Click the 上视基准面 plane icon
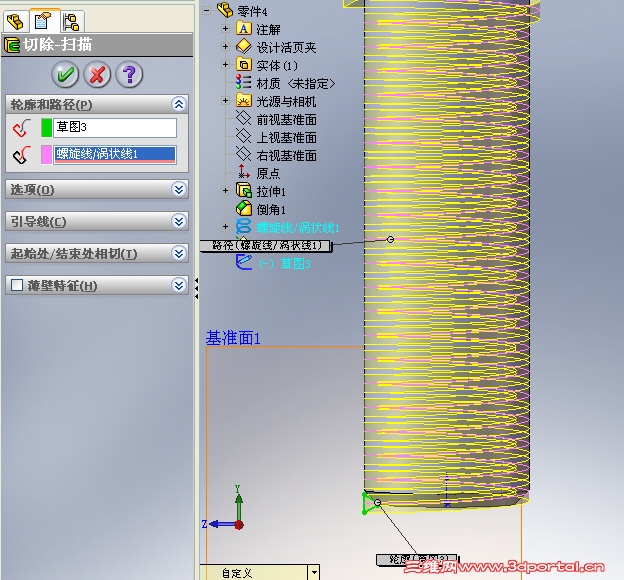Screen dimensions: 624x580 tap(244, 136)
